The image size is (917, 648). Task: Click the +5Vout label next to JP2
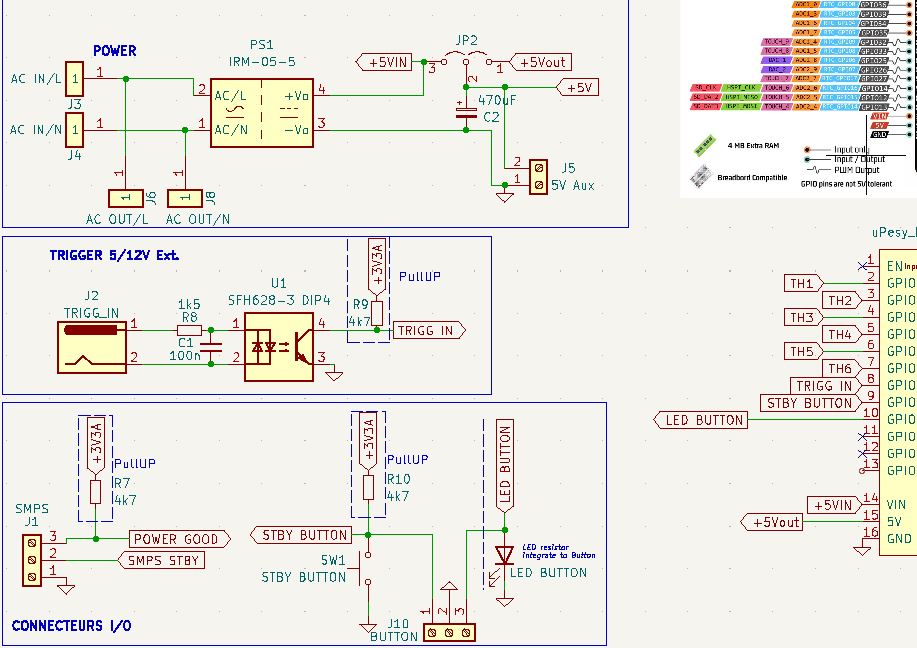coord(540,62)
